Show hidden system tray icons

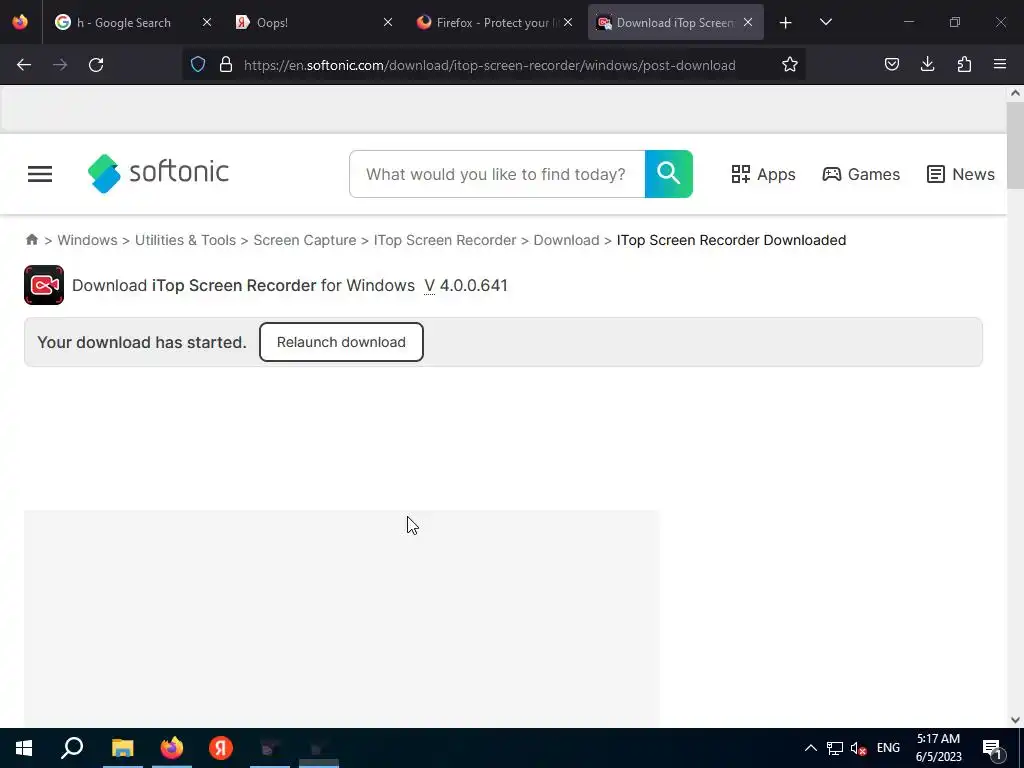pos(810,748)
